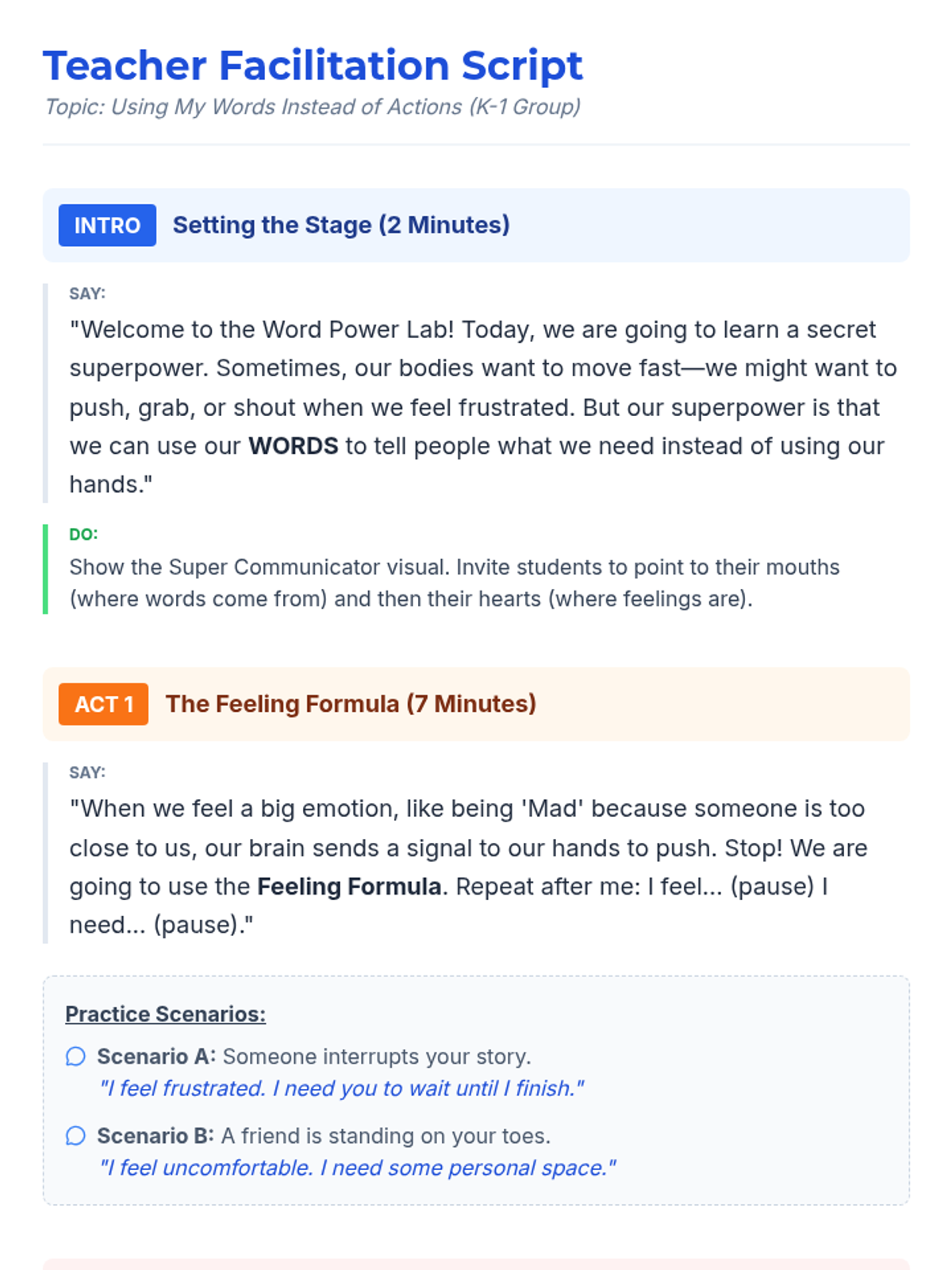This screenshot has width=952, height=1270.
Task: Click the blue INTRO badge
Action: click(x=107, y=225)
